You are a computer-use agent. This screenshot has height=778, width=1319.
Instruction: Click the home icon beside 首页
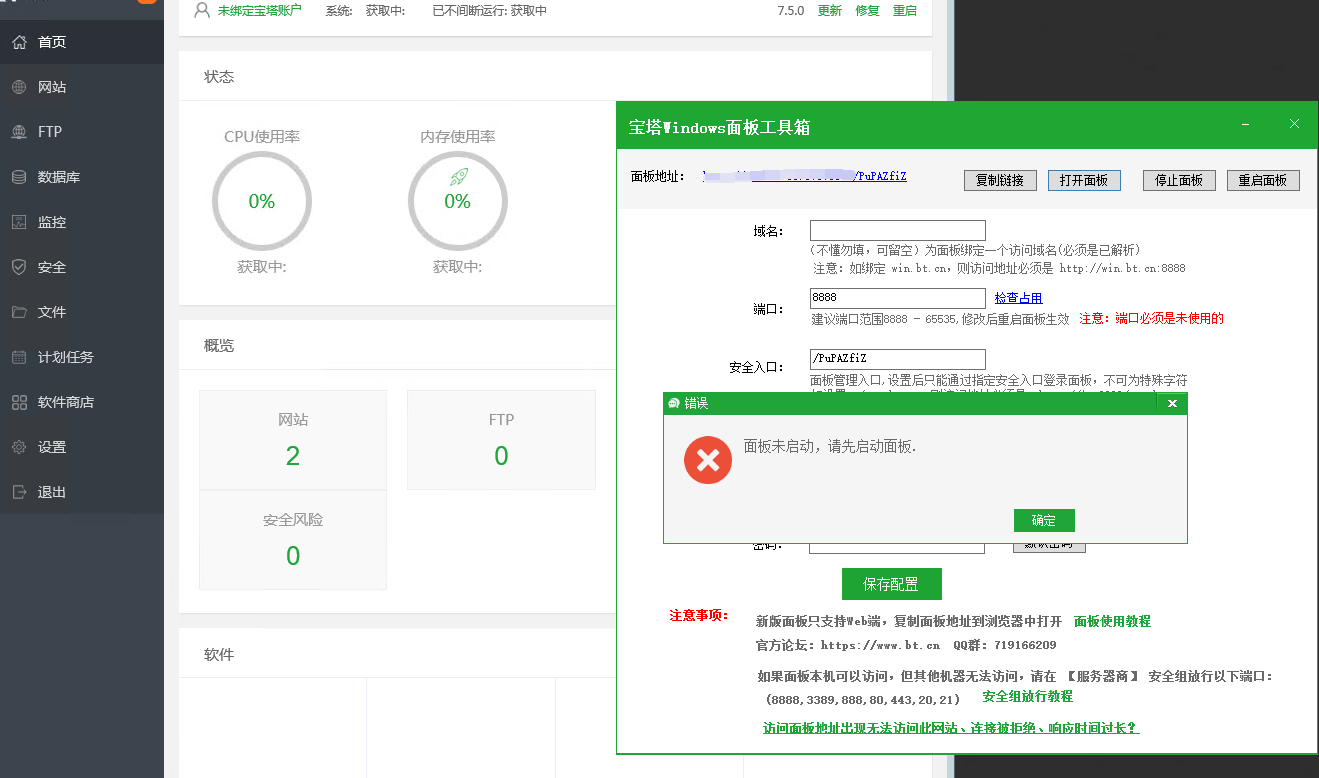(19, 42)
